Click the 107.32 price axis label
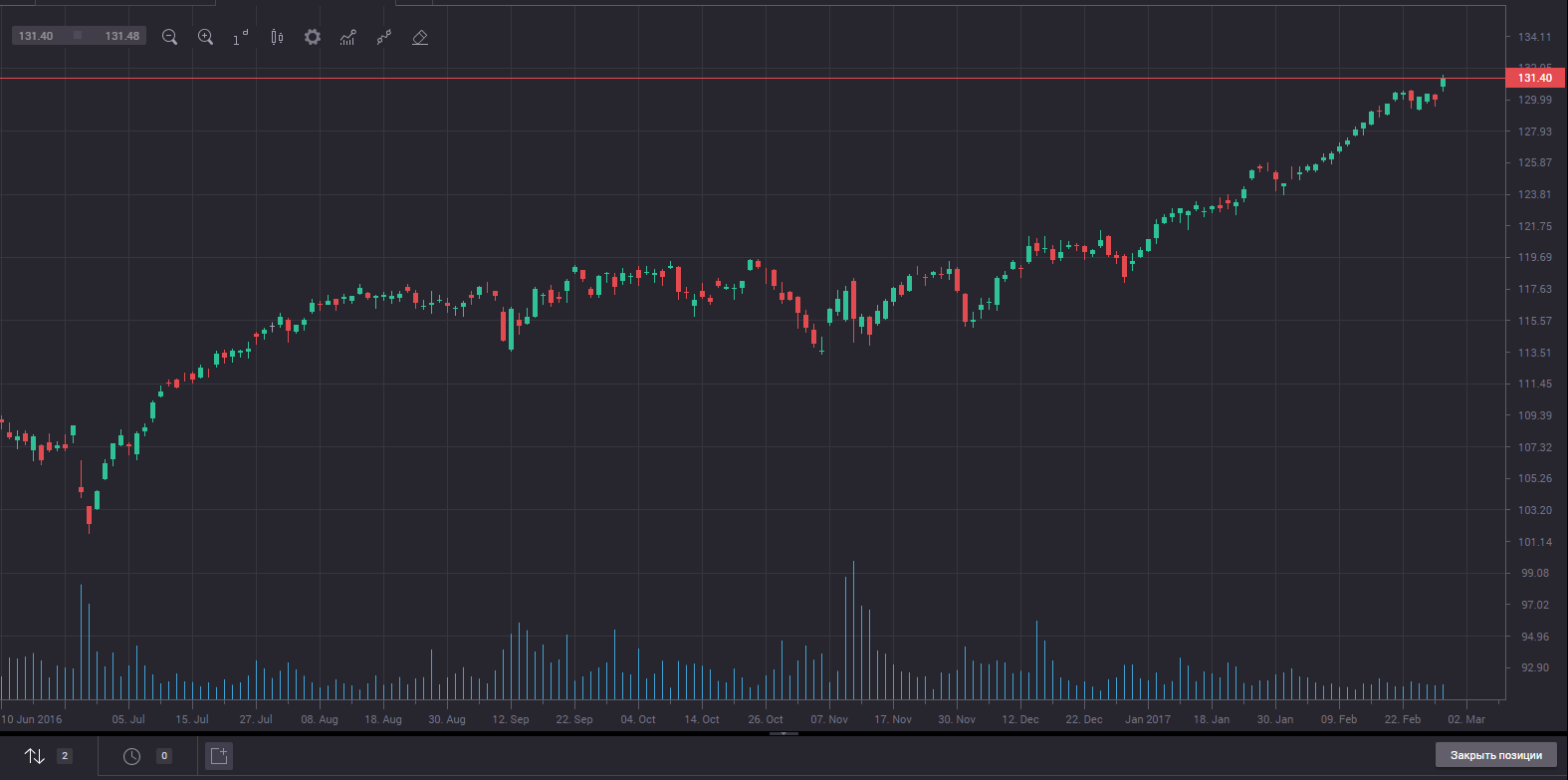 [x=1535, y=447]
